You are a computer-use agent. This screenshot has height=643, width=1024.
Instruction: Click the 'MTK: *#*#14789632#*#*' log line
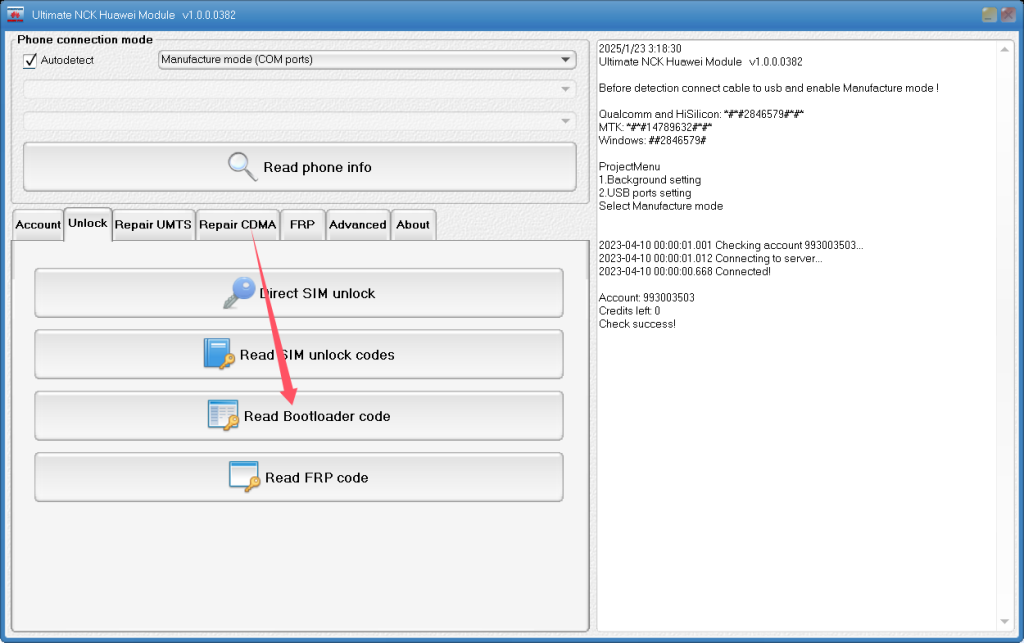pos(655,127)
